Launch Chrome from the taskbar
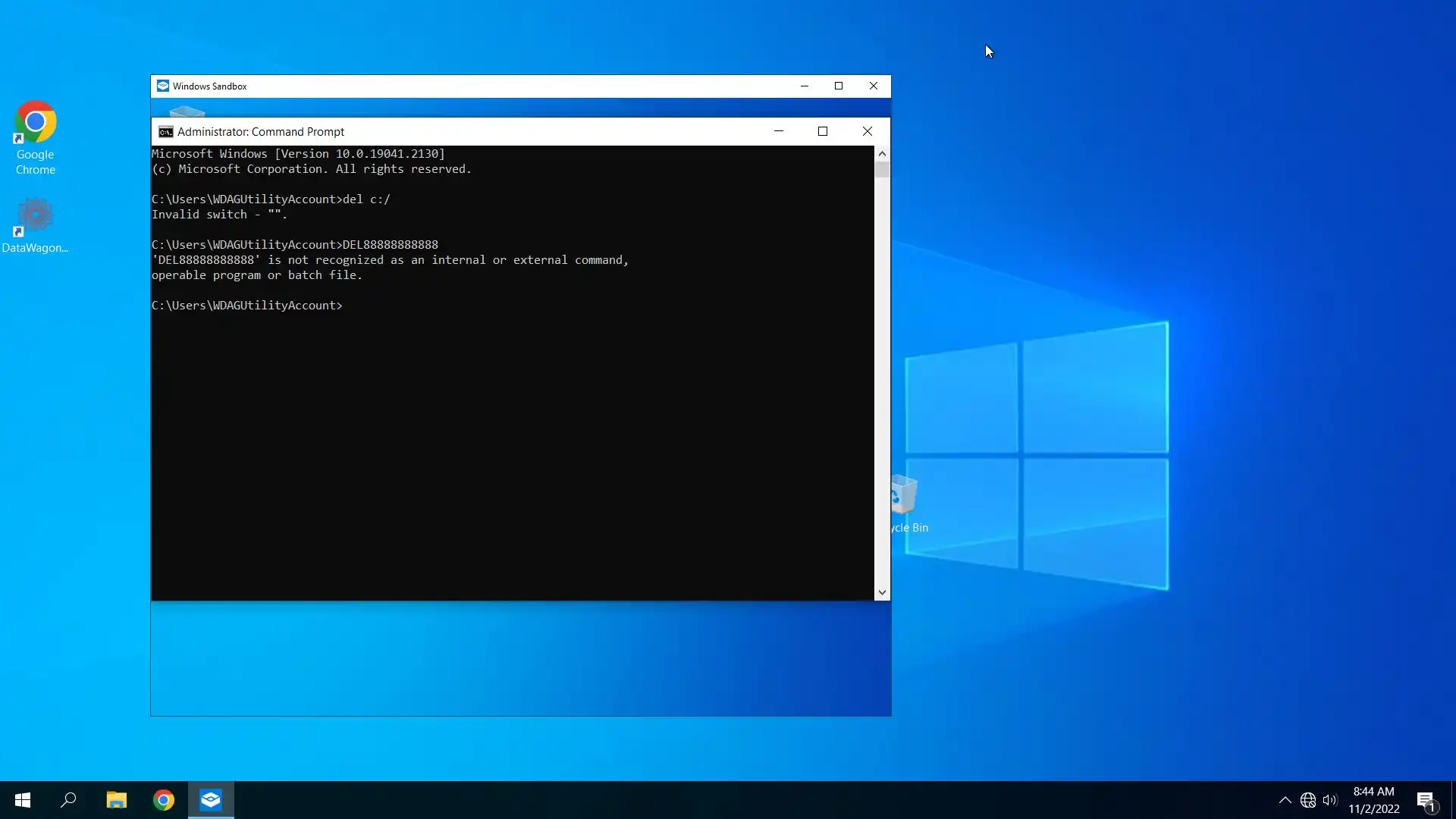 pos(163,800)
